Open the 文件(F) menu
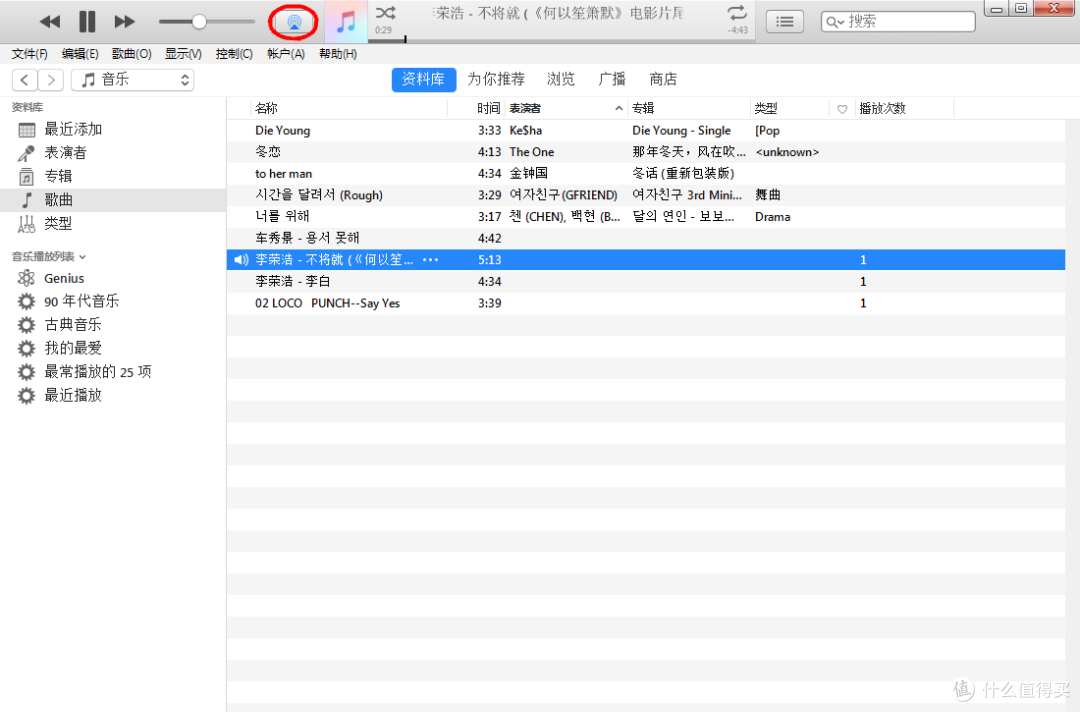 point(30,54)
